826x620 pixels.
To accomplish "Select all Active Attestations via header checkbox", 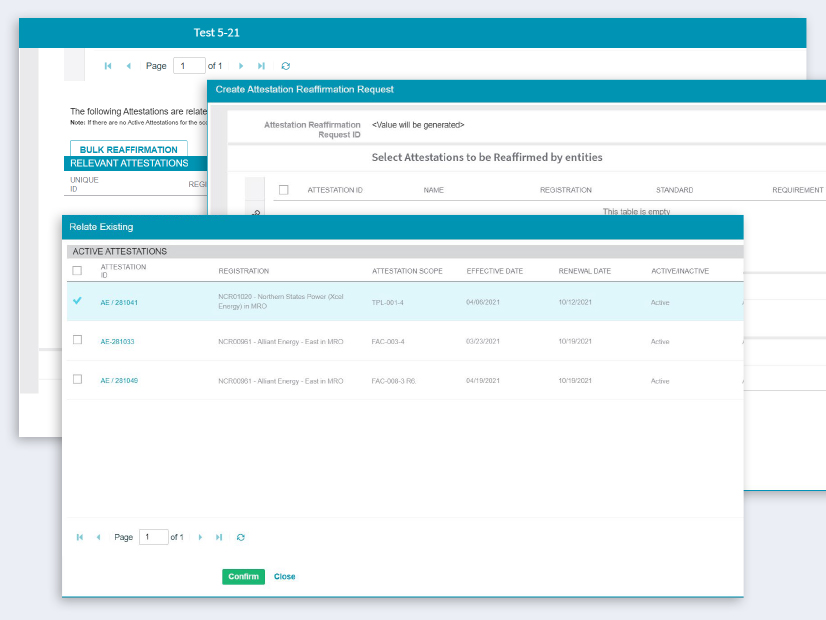I will pyautogui.click(x=78, y=271).
